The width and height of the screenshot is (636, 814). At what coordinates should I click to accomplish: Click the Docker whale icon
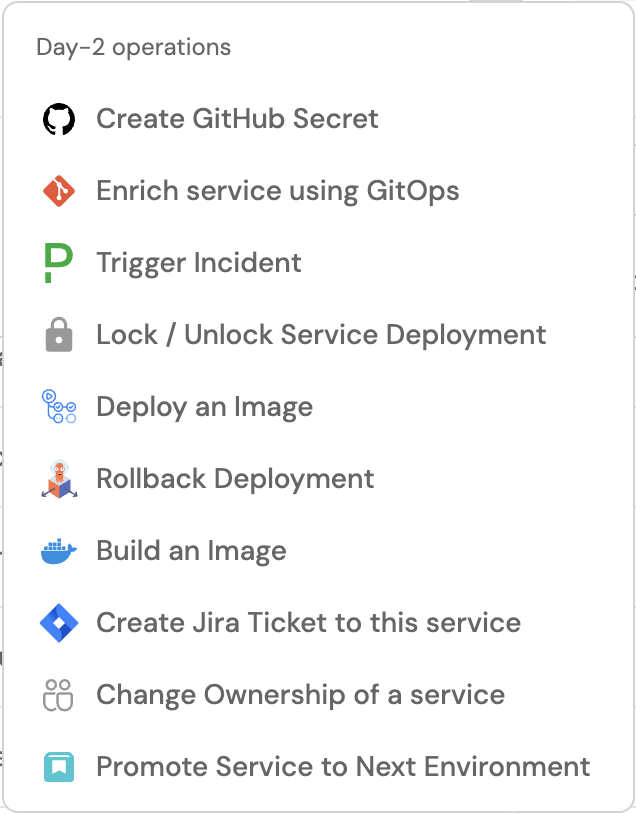pos(59,551)
